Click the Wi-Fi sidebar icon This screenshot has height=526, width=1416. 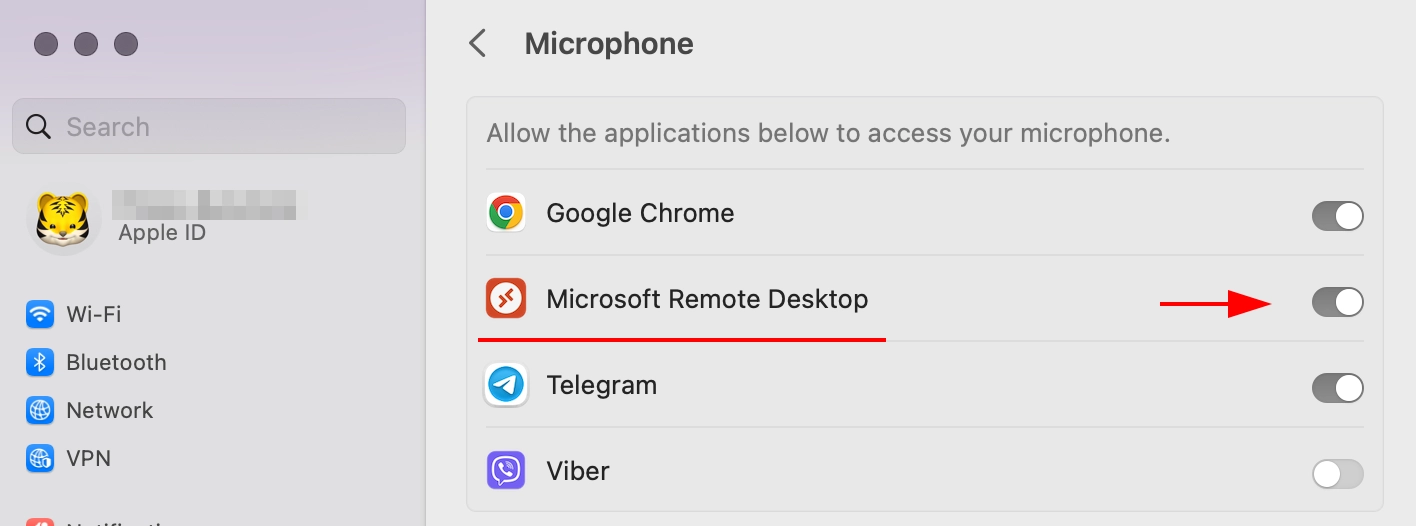(x=40, y=314)
